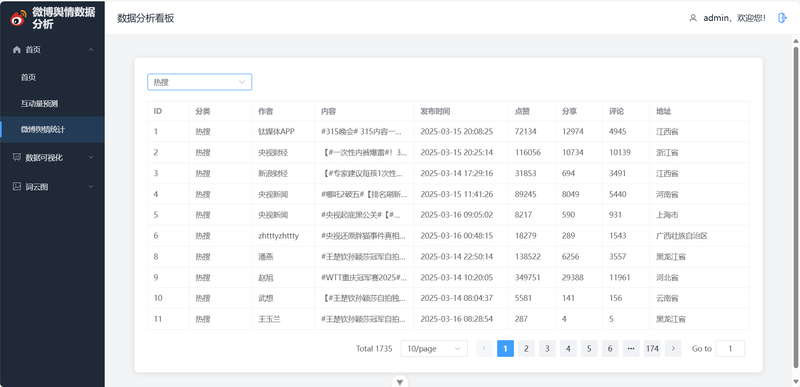
Task: Click the Total 1735 label
Action: tap(374, 349)
